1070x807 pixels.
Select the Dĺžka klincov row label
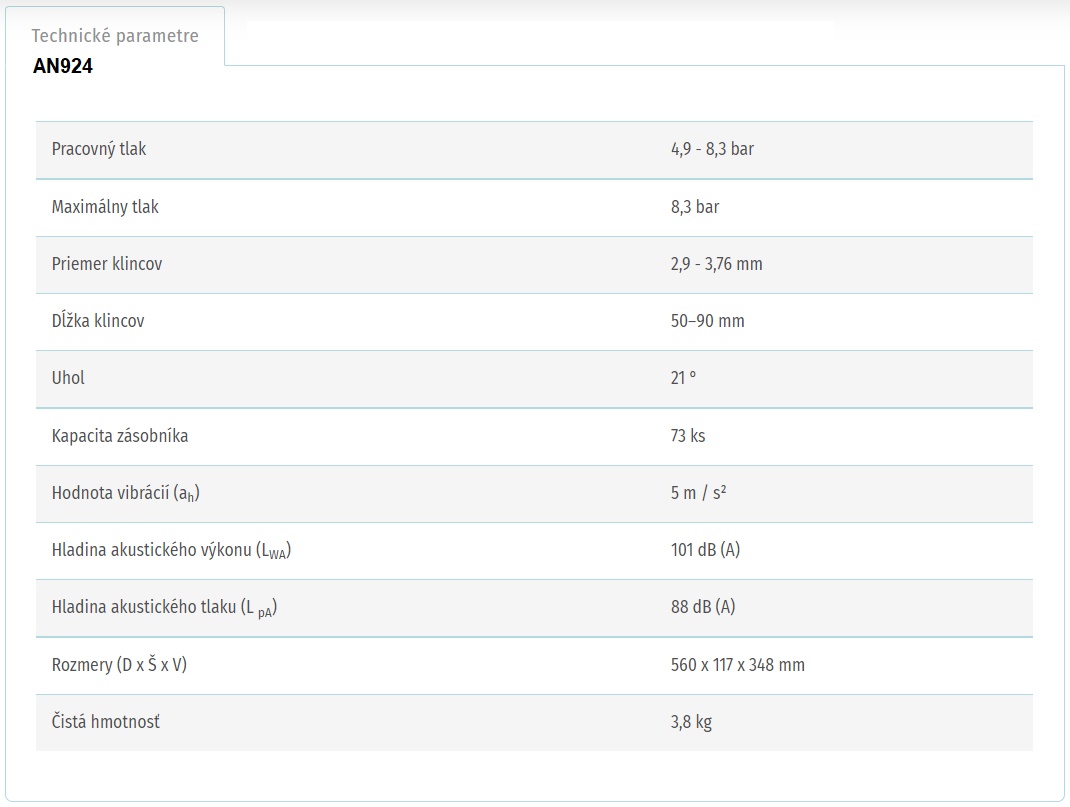point(98,321)
